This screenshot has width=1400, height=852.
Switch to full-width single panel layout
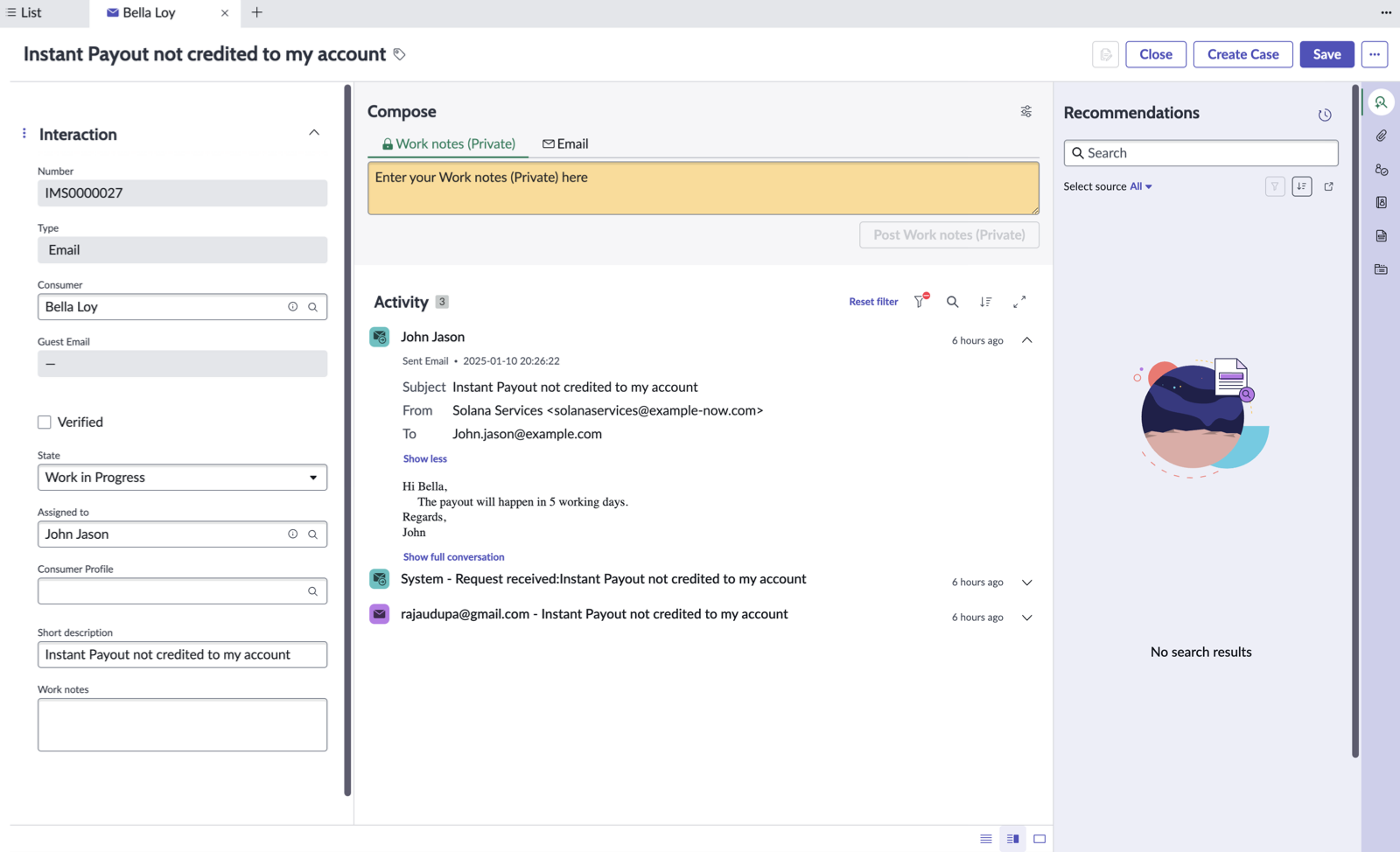coord(1039,839)
